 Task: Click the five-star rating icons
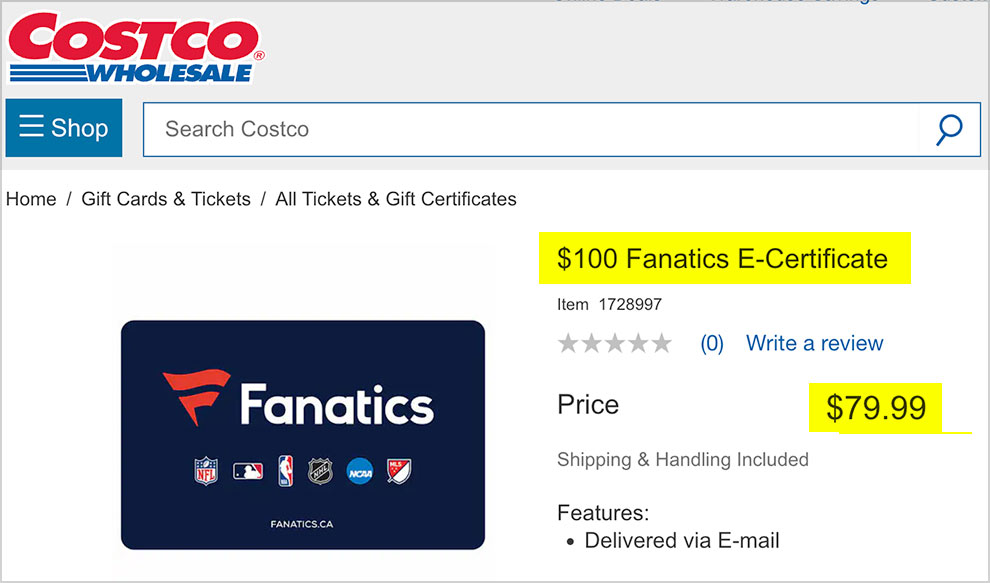(614, 343)
